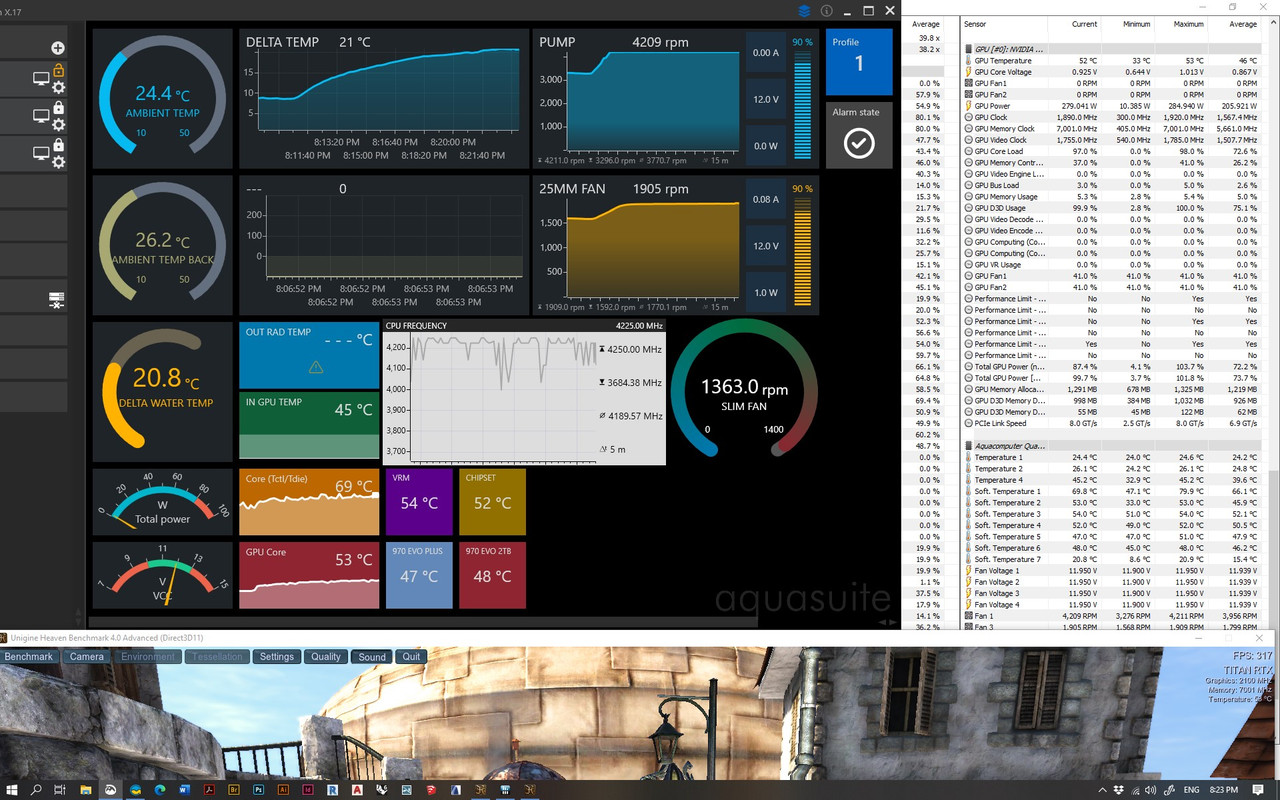The image size is (1280, 800).
Task: Click the blue aquasuite layers icon in the titlebar
Action: click(x=805, y=11)
